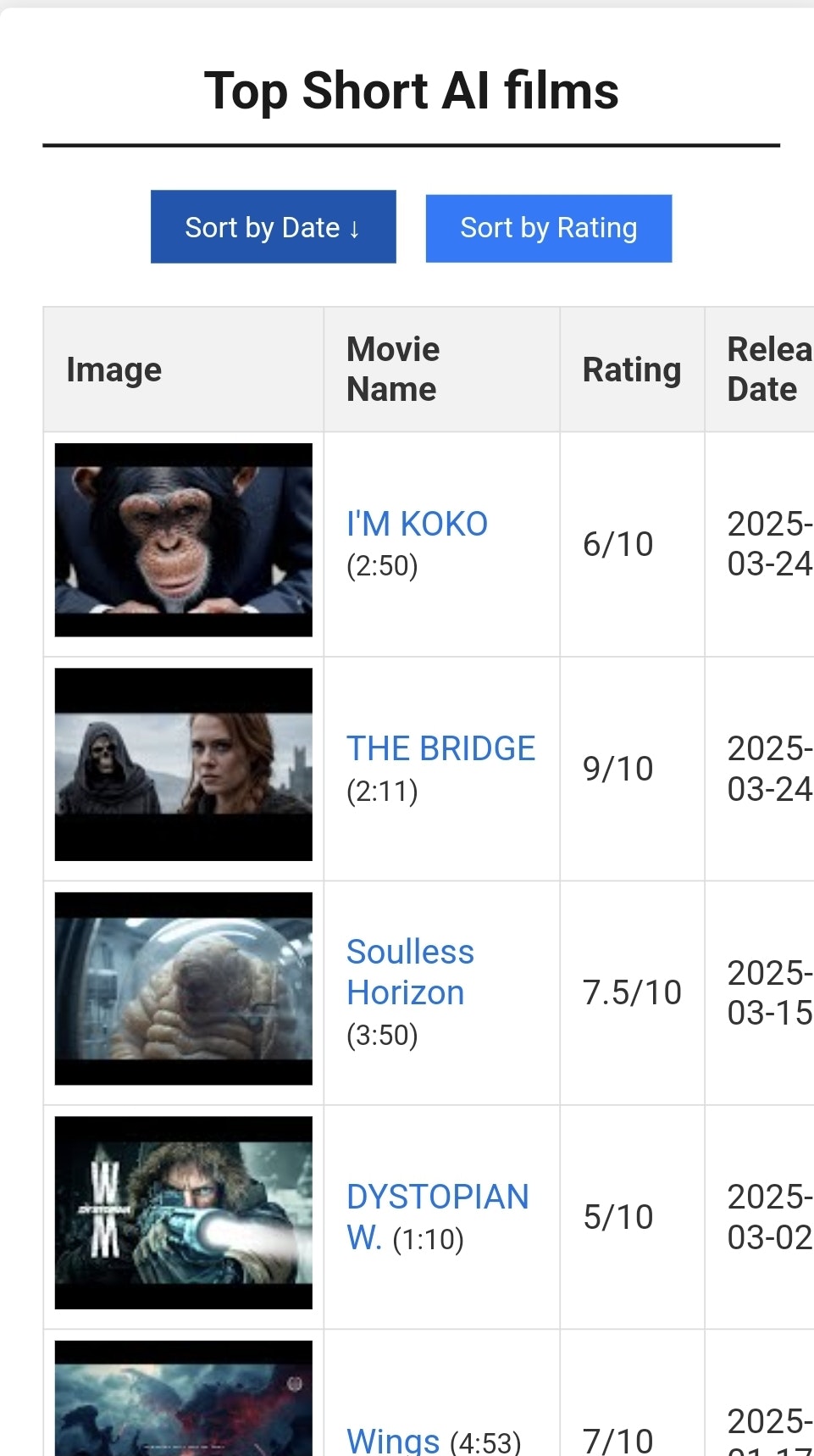
Task: Click the Rating column header
Action: (x=631, y=369)
